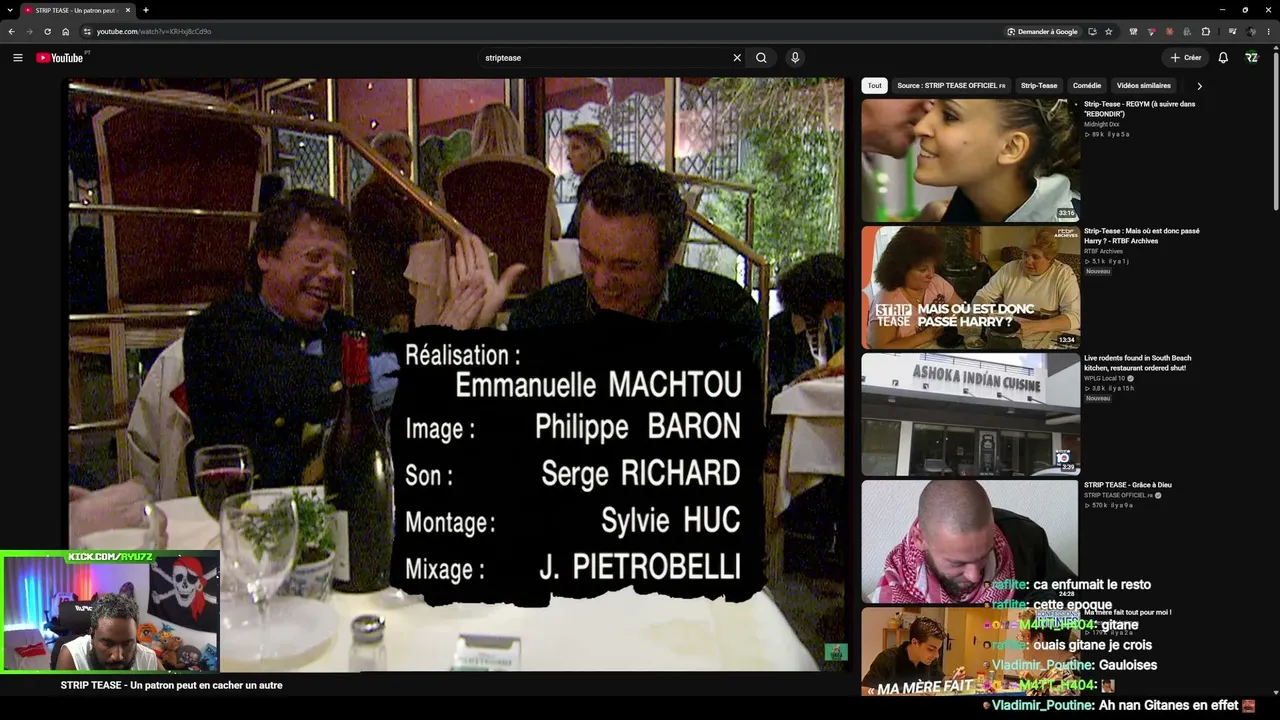Select the 'Tout' filter chip
1280x720 pixels.
click(x=875, y=86)
